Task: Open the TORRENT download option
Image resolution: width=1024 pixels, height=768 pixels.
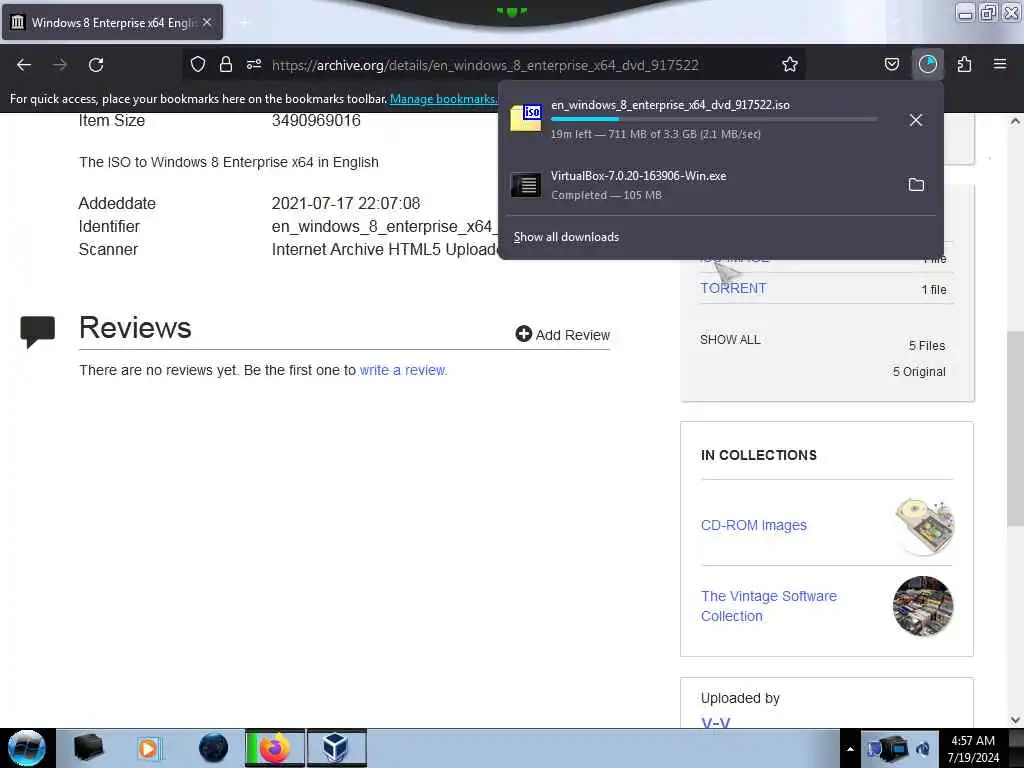Action: [733, 288]
